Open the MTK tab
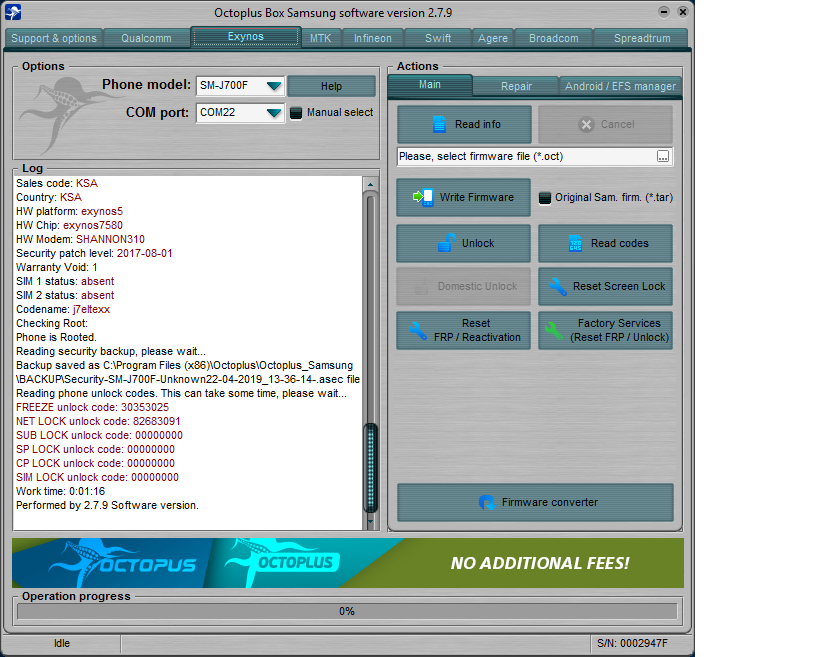Viewport: 819px width, 657px height. coord(321,38)
